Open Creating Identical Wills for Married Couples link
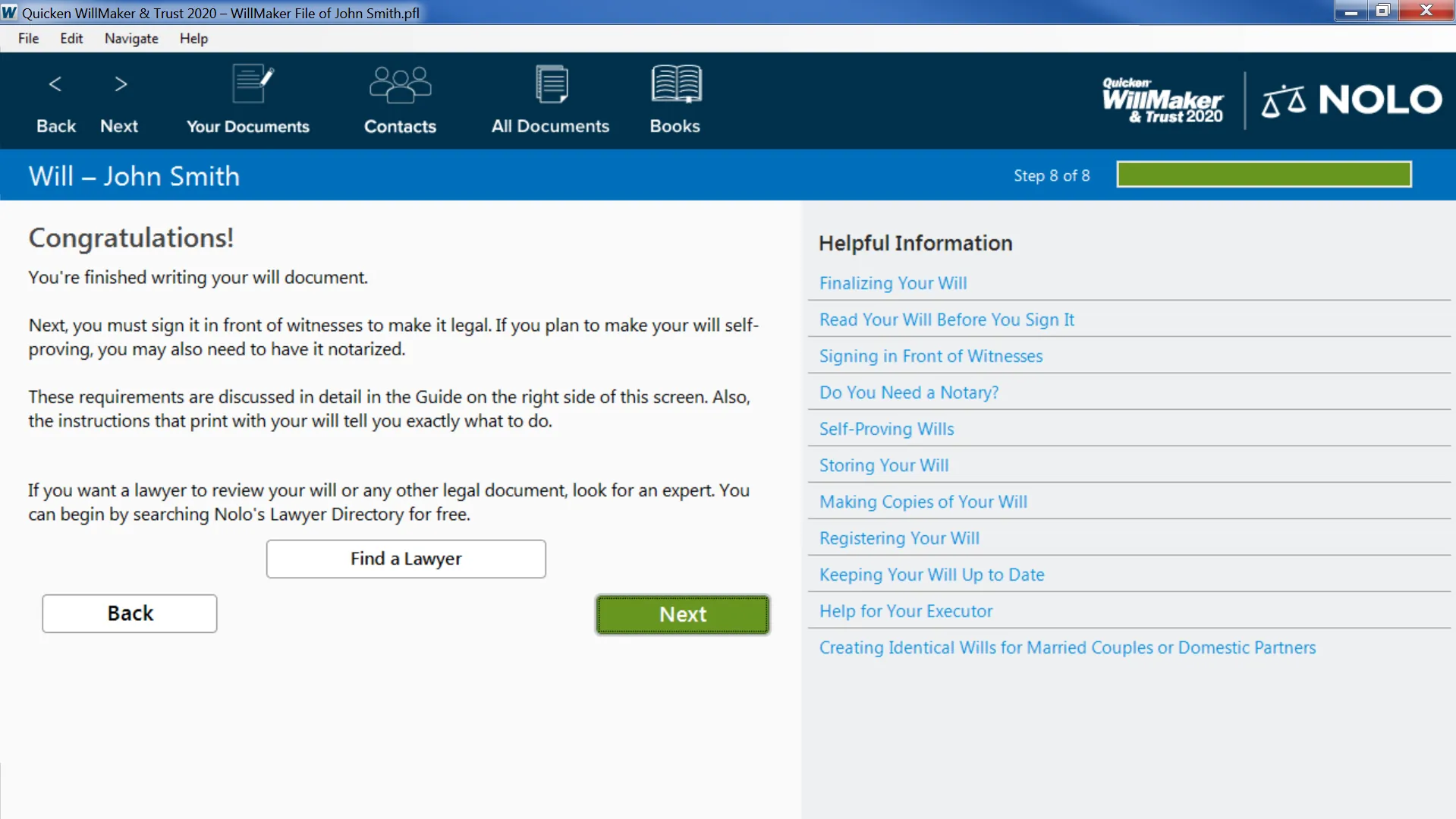This screenshot has width=1456, height=819. [x=1067, y=647]
